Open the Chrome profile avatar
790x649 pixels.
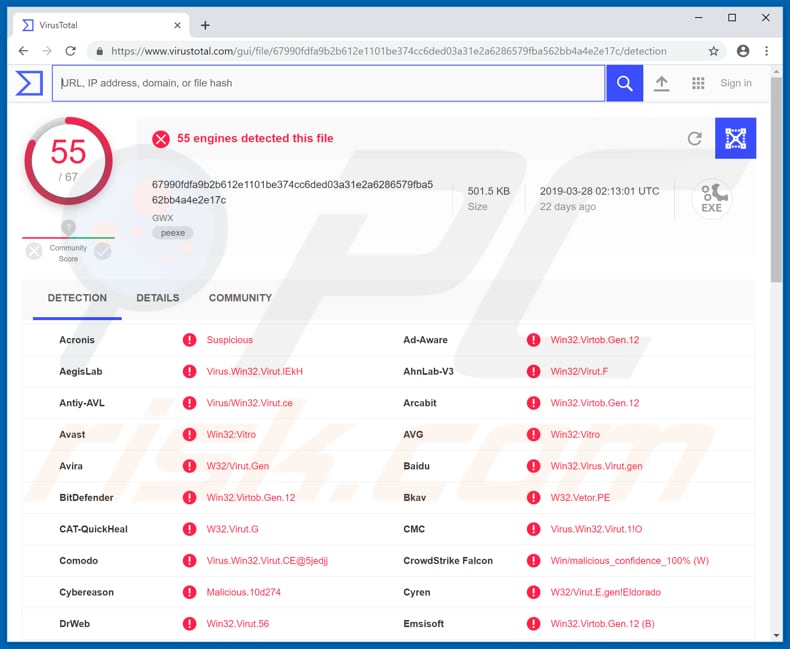[x=743, y=51]
